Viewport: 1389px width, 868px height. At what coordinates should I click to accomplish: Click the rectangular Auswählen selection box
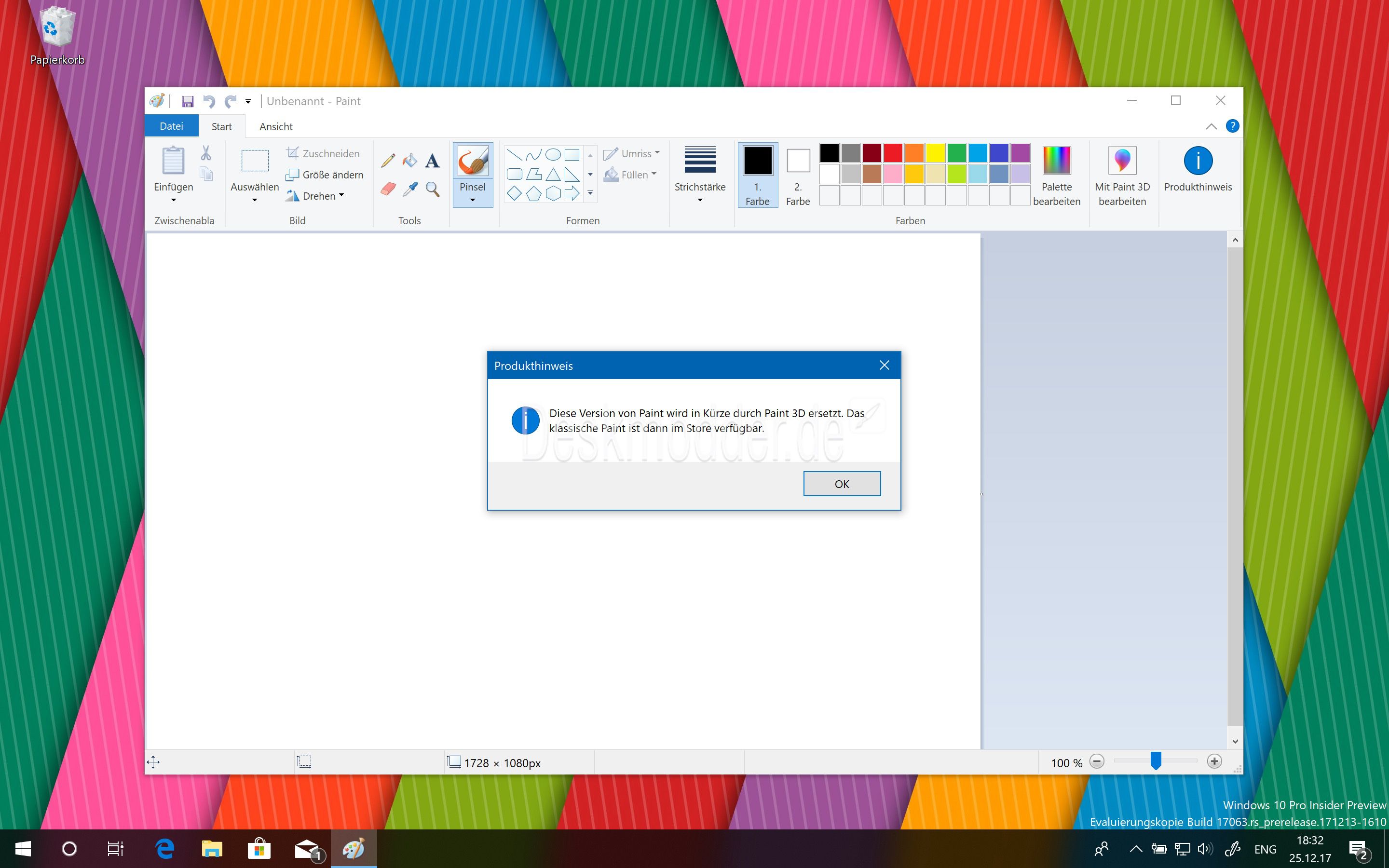[255, 161]
